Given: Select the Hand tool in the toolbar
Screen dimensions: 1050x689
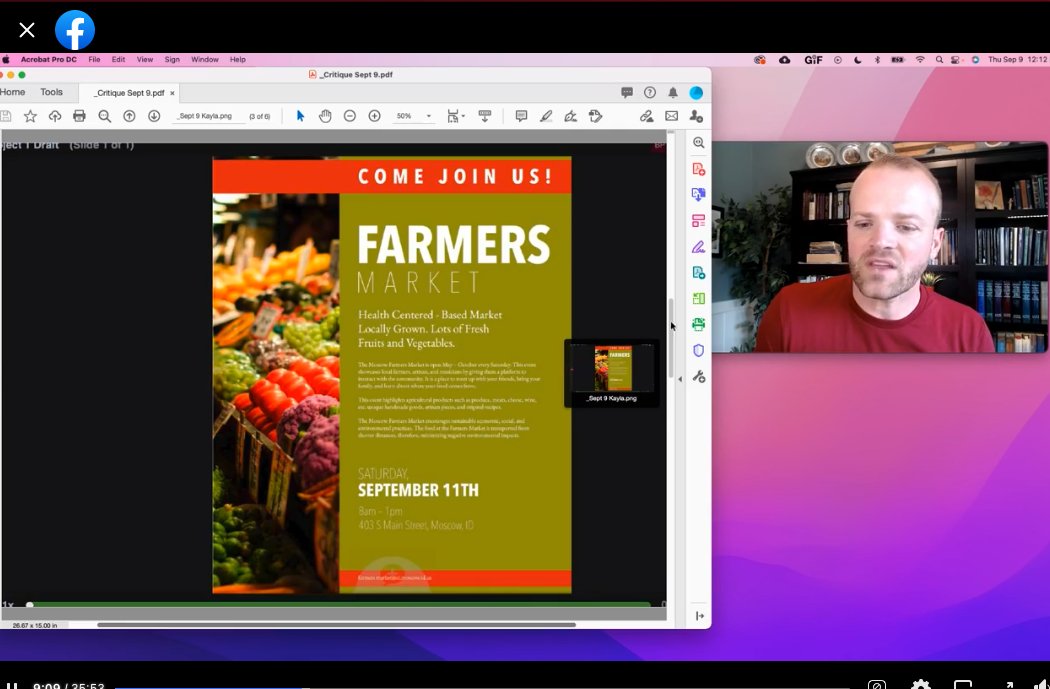Looking at the screenshot, I should coord(325,115).
